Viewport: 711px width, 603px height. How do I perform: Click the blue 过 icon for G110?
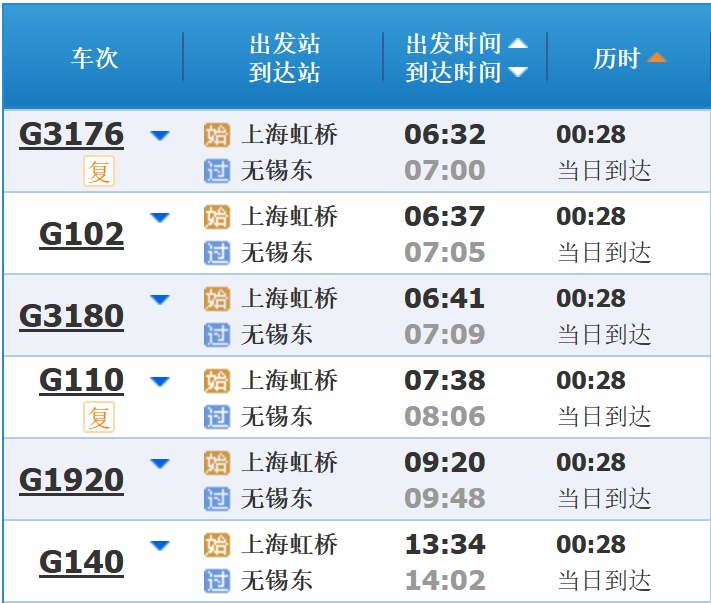click(216, 416)
